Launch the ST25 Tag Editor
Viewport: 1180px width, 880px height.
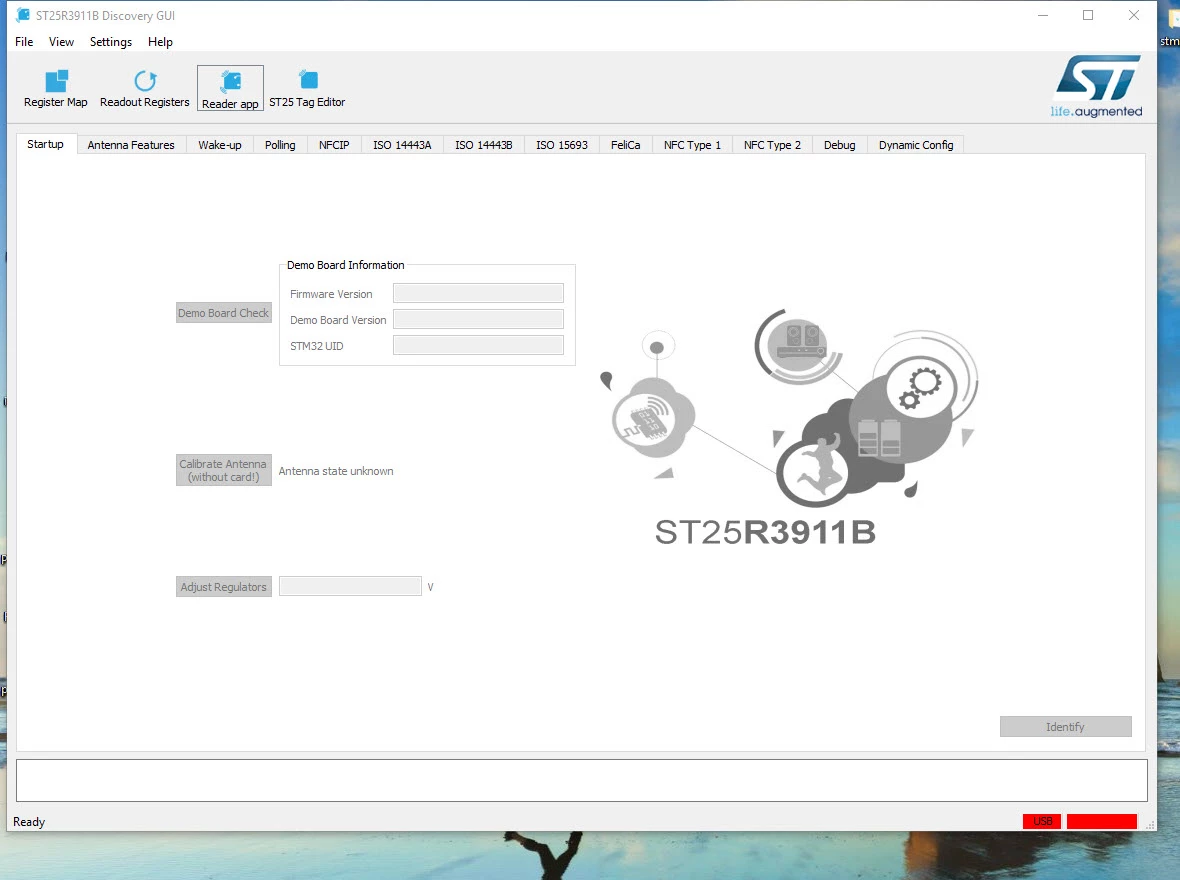[307, 88]
